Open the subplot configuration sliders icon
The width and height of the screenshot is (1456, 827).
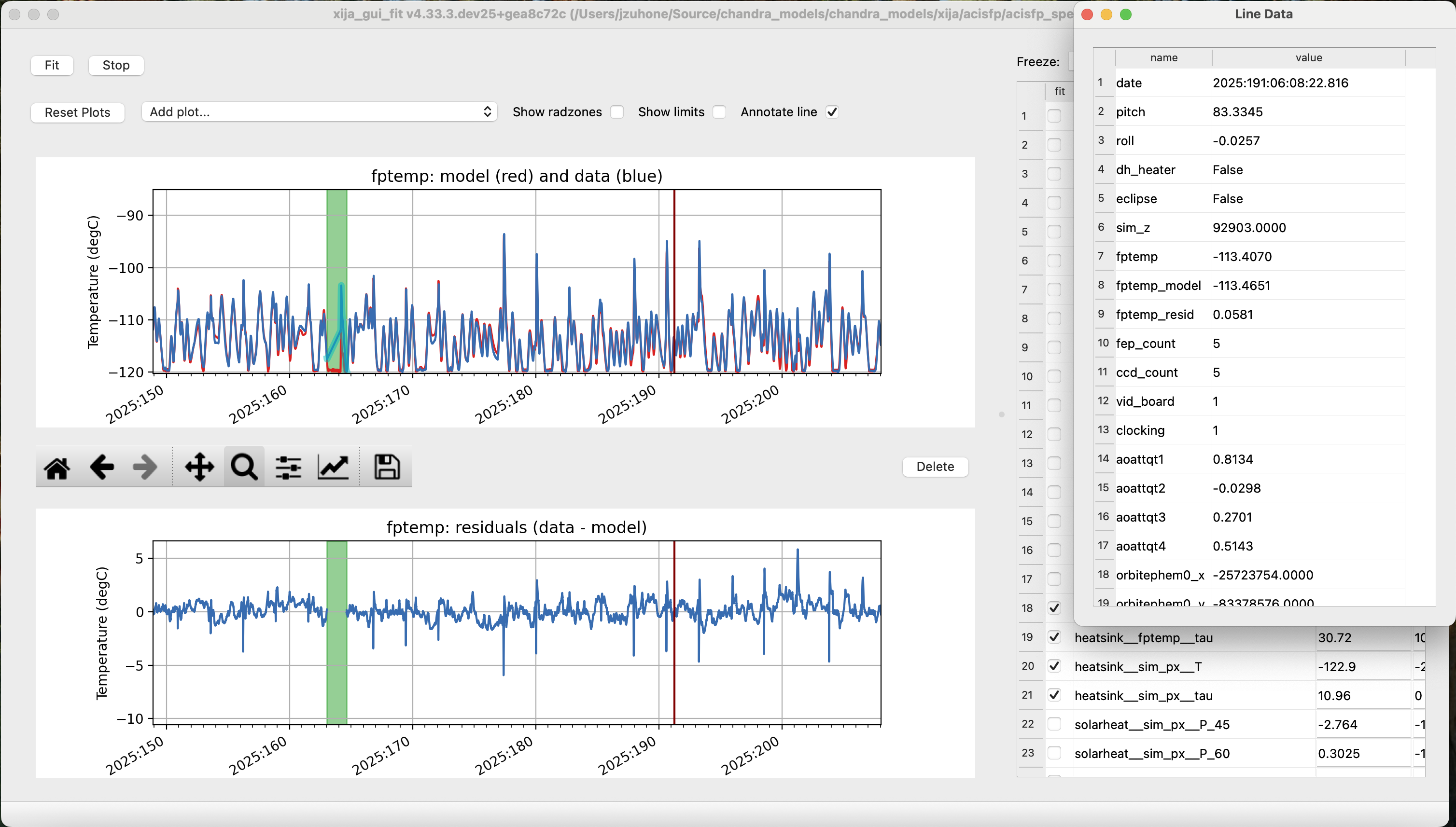289,468
